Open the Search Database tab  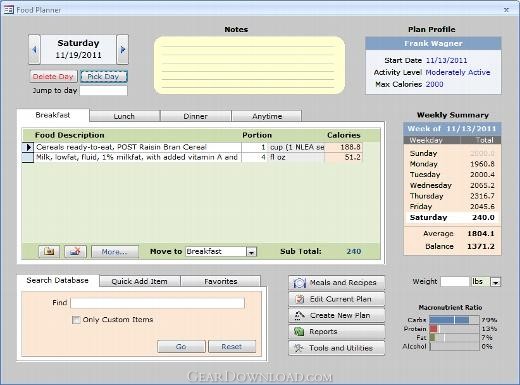click(58, 280)
